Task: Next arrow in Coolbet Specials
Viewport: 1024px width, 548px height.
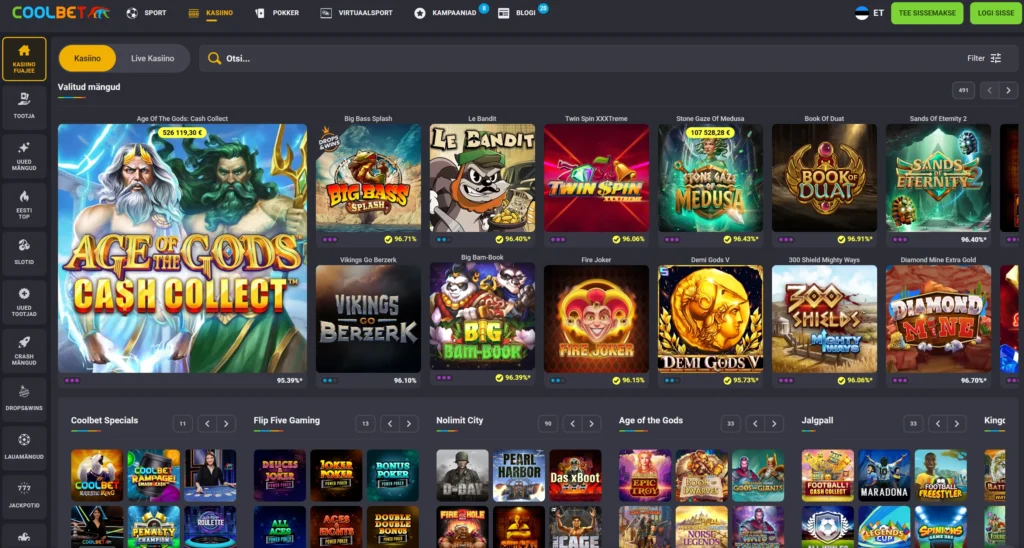Action: click(x=226, y=424)
